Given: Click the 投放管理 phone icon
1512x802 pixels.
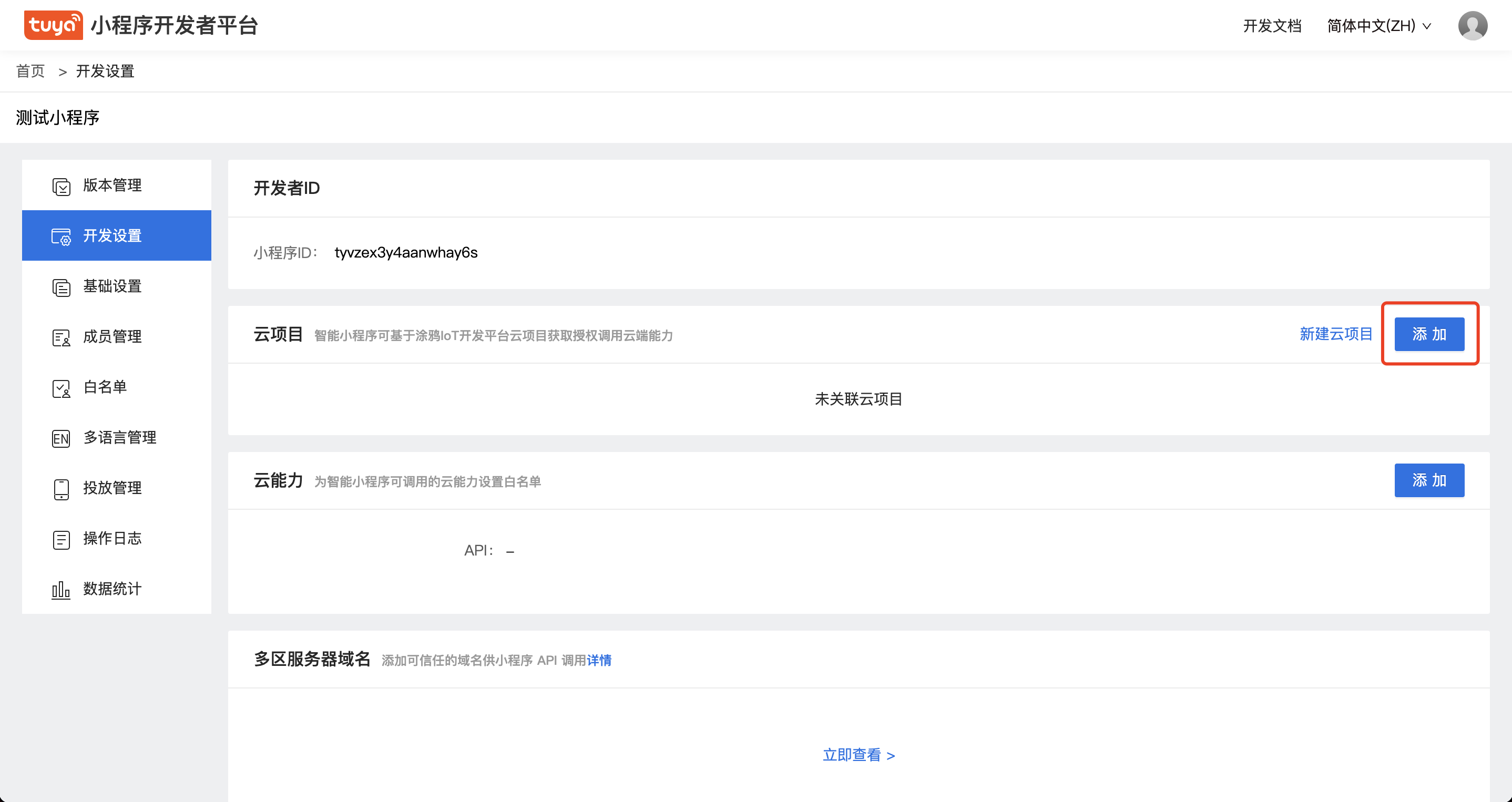Looking at the screenshot, I should [x=61, y=489].
